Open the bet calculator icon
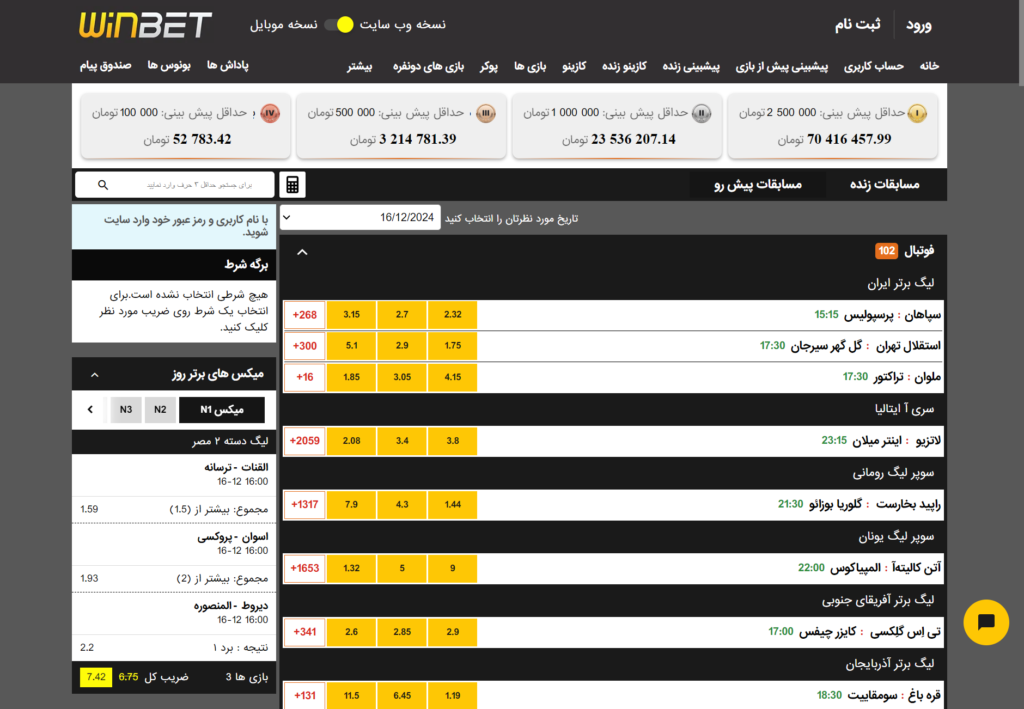Image resolution: width=1024 pixels, height=709 pixels. tap(293, 185)
